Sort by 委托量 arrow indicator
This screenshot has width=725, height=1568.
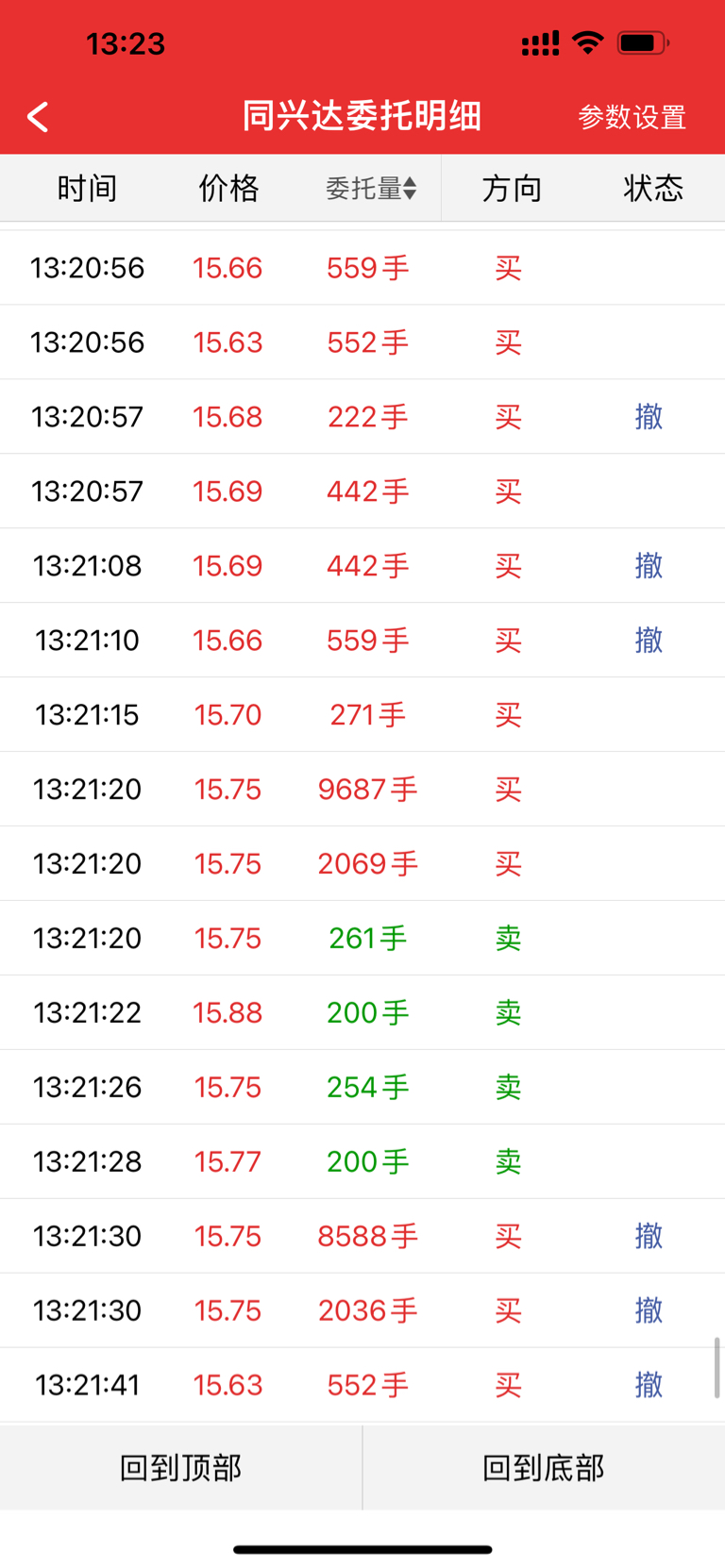click(410, 189)
